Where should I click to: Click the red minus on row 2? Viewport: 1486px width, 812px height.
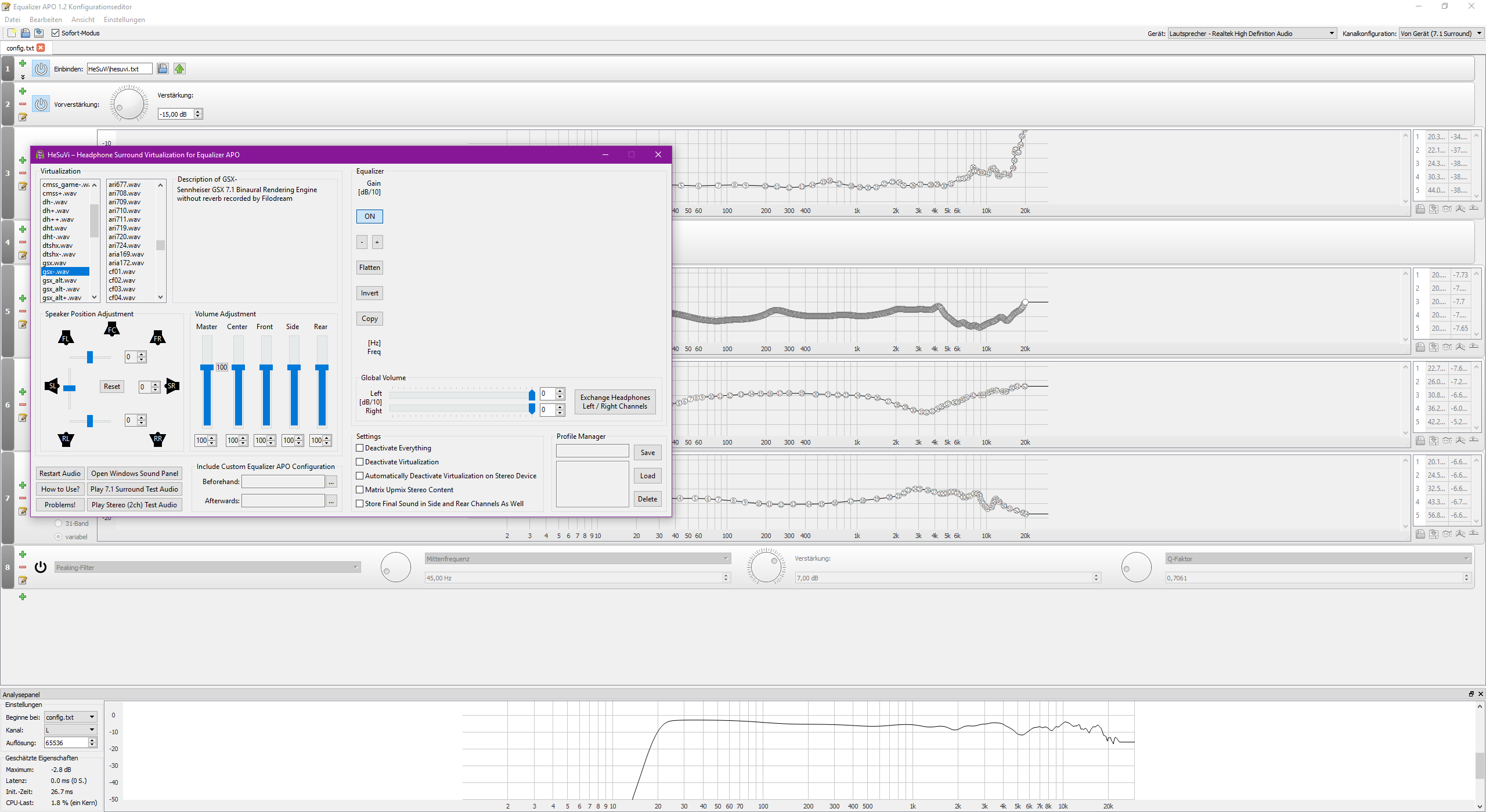(23, 104)
